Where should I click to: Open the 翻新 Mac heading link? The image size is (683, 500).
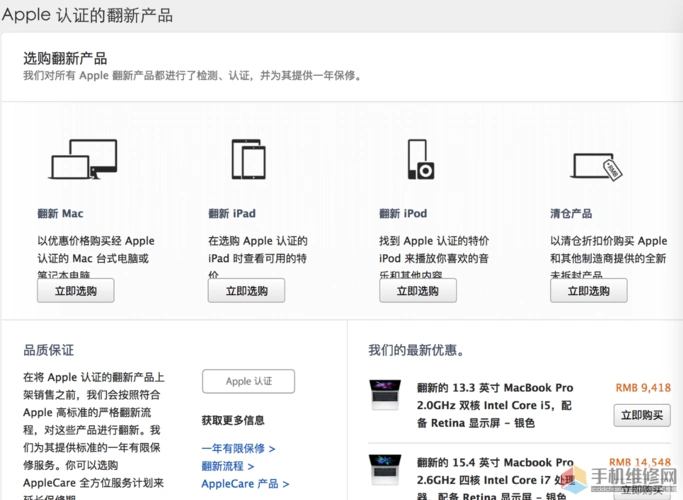60,213
